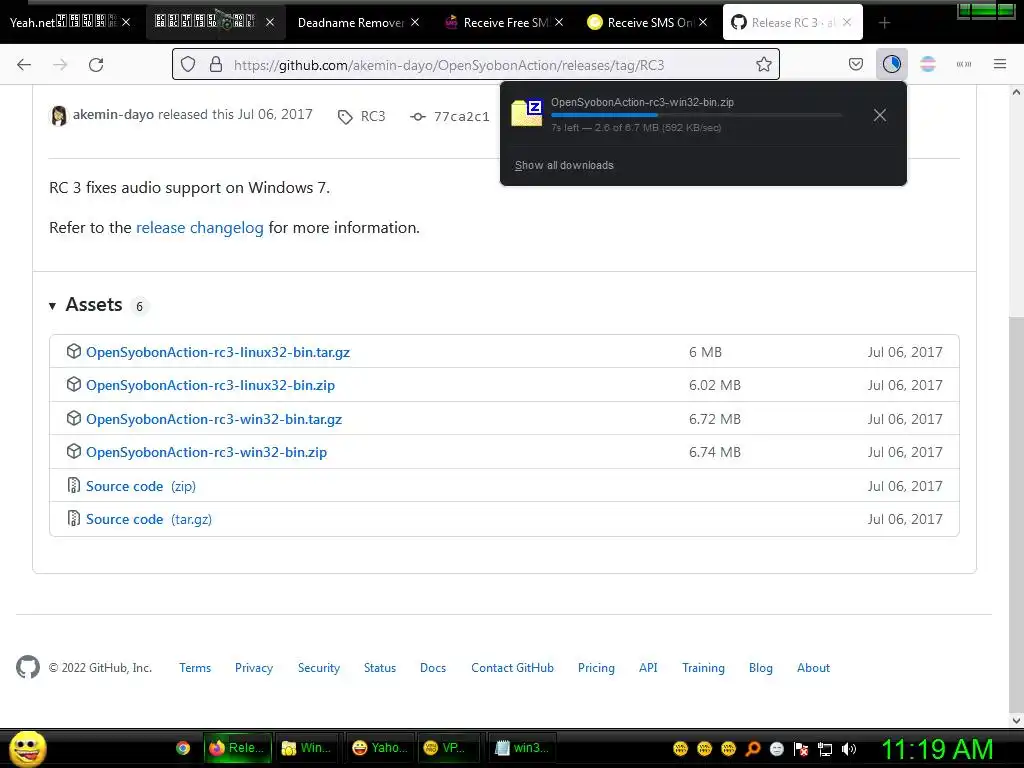Image resolution: width=1024 pixels, height=768 pixels.
Task: Open the tracking protection shield in address bar
Action: coord(188,64)
